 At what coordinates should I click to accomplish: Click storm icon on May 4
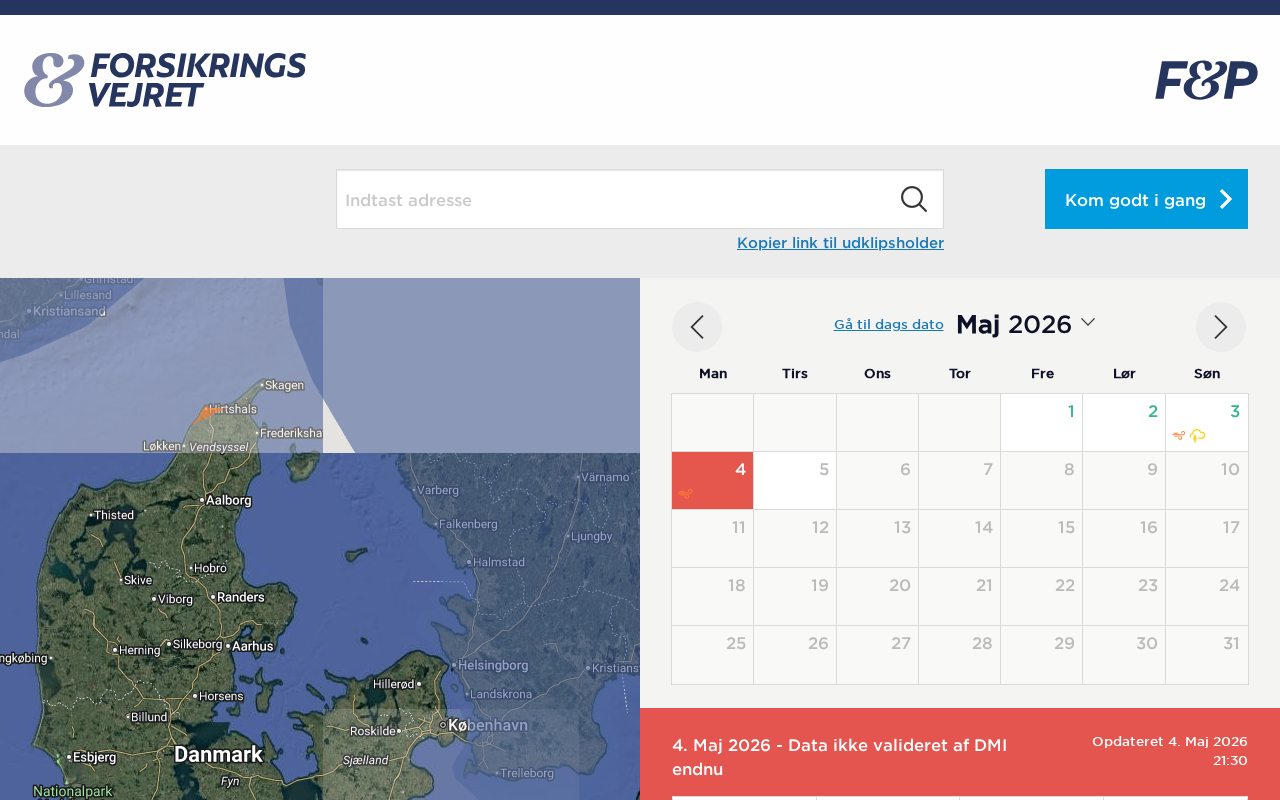[685, 493]
